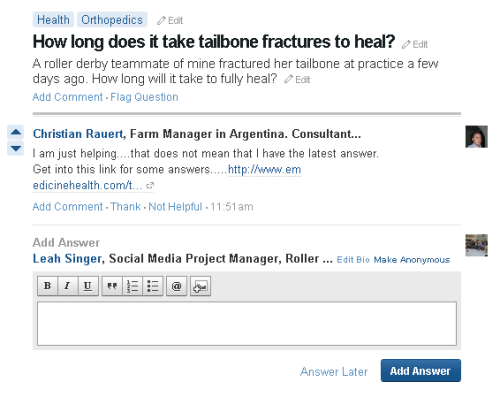Screen dimensions: 500x397
Task: Click the @ mention button
Action: click(x=176, y=286)
